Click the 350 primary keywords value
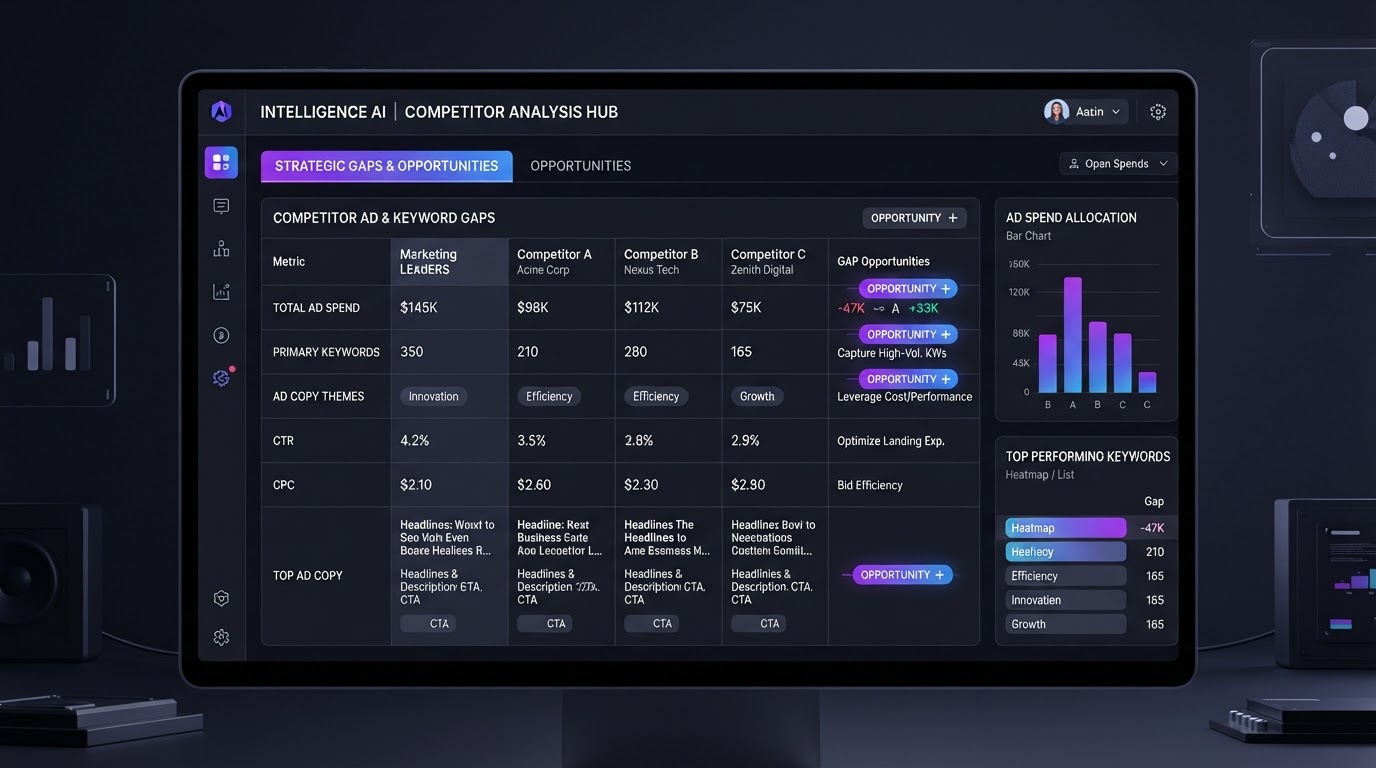 pyautogui.click(x=412, y=352)
